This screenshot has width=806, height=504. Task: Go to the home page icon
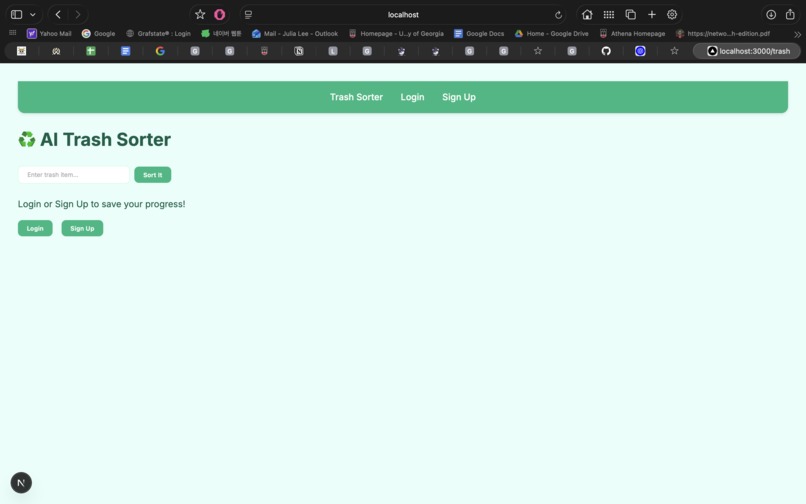click(587, 14)
